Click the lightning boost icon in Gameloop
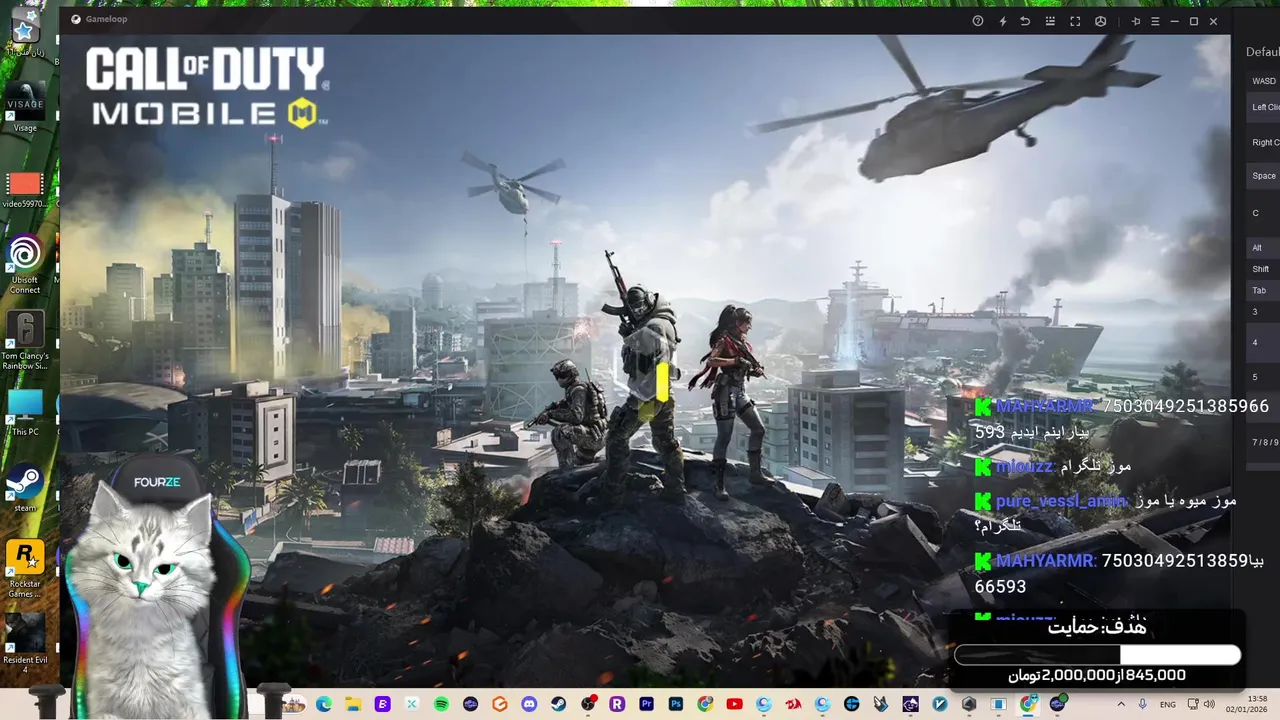Viewport: 1280px width, 720px height. click(x=1003, y=21)
